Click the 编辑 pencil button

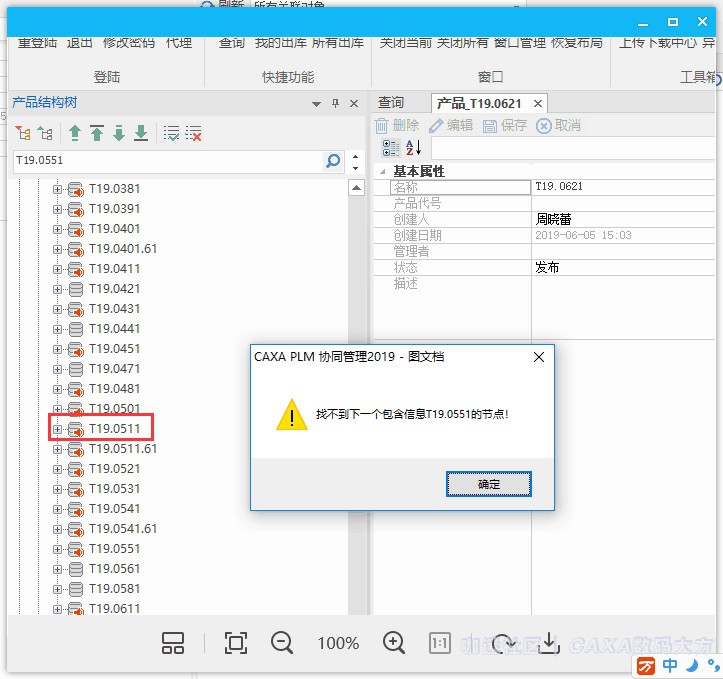(451, 125)
